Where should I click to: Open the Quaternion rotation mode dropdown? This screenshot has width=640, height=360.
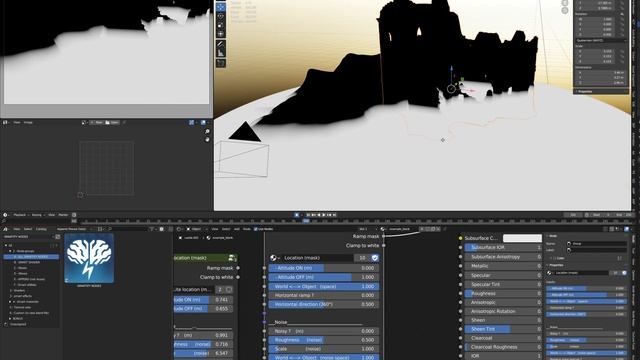point(601,40)
